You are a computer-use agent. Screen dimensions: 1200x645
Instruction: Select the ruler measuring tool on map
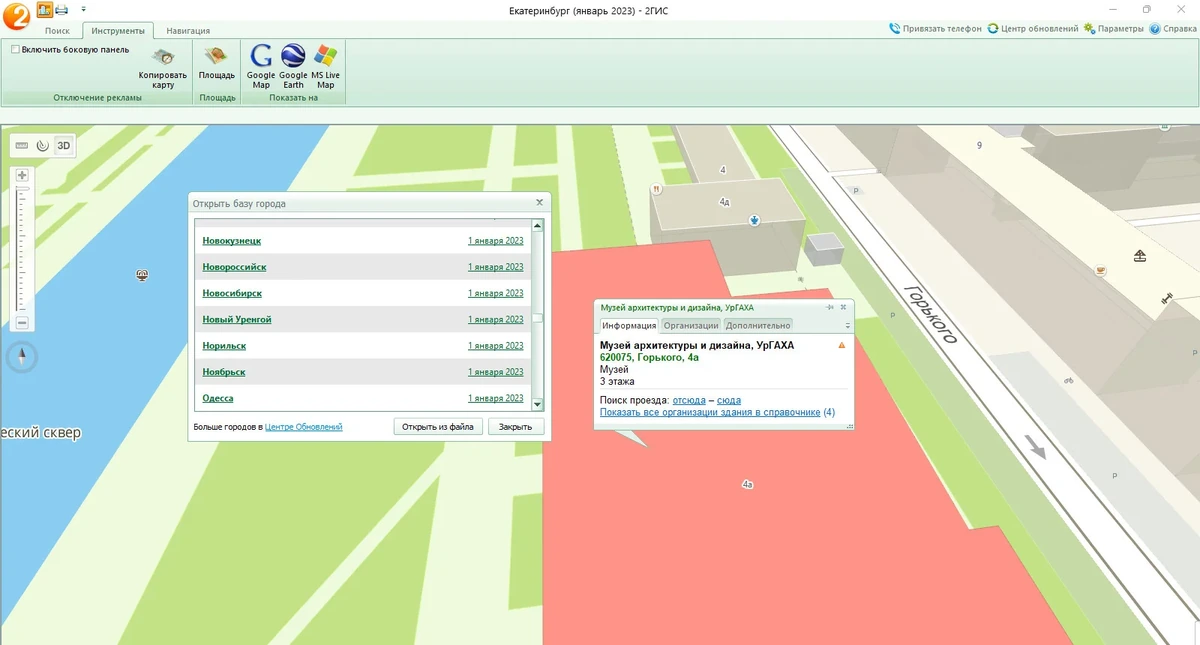22,146
